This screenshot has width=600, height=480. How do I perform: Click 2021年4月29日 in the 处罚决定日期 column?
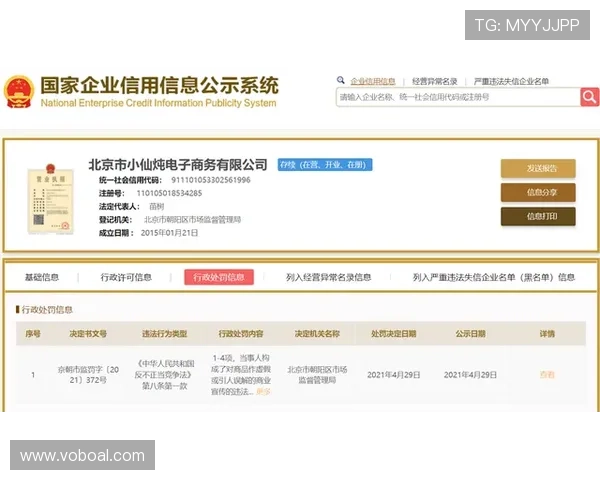pyautogui.click(x=394, y=375)
